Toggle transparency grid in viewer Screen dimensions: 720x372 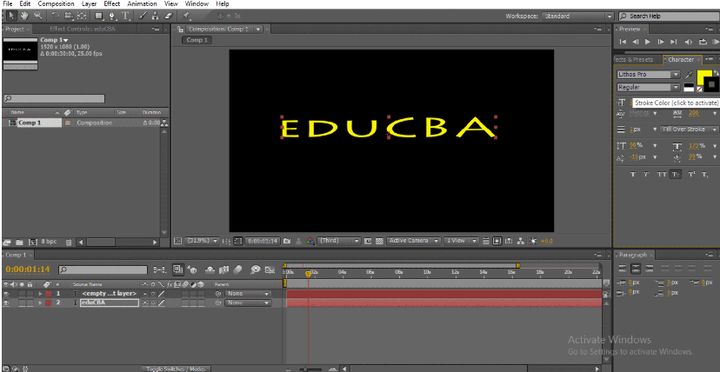(x=379, y=241)
